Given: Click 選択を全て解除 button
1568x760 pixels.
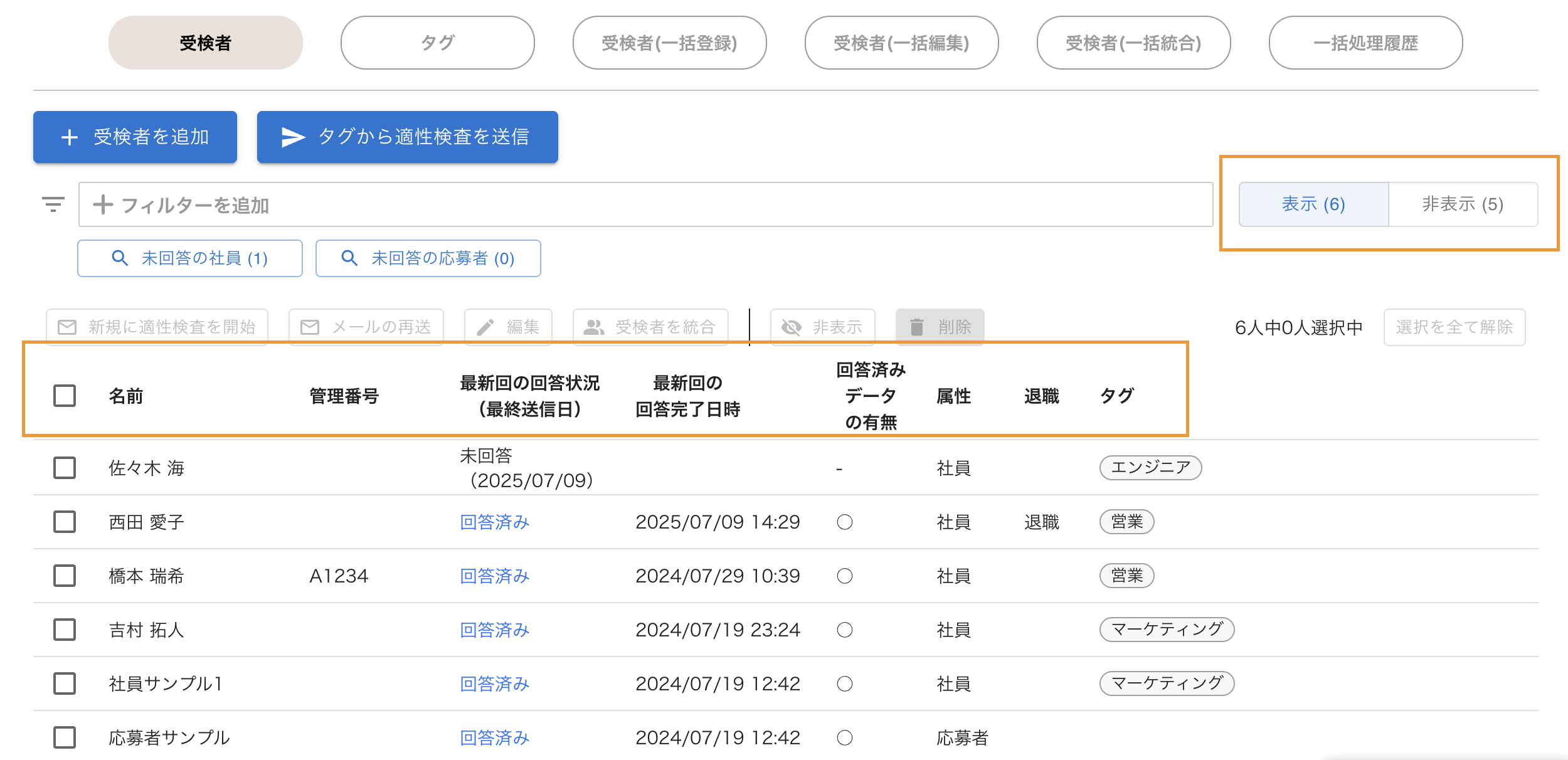Looking at the screenshot, I should tap(1454, 327).
